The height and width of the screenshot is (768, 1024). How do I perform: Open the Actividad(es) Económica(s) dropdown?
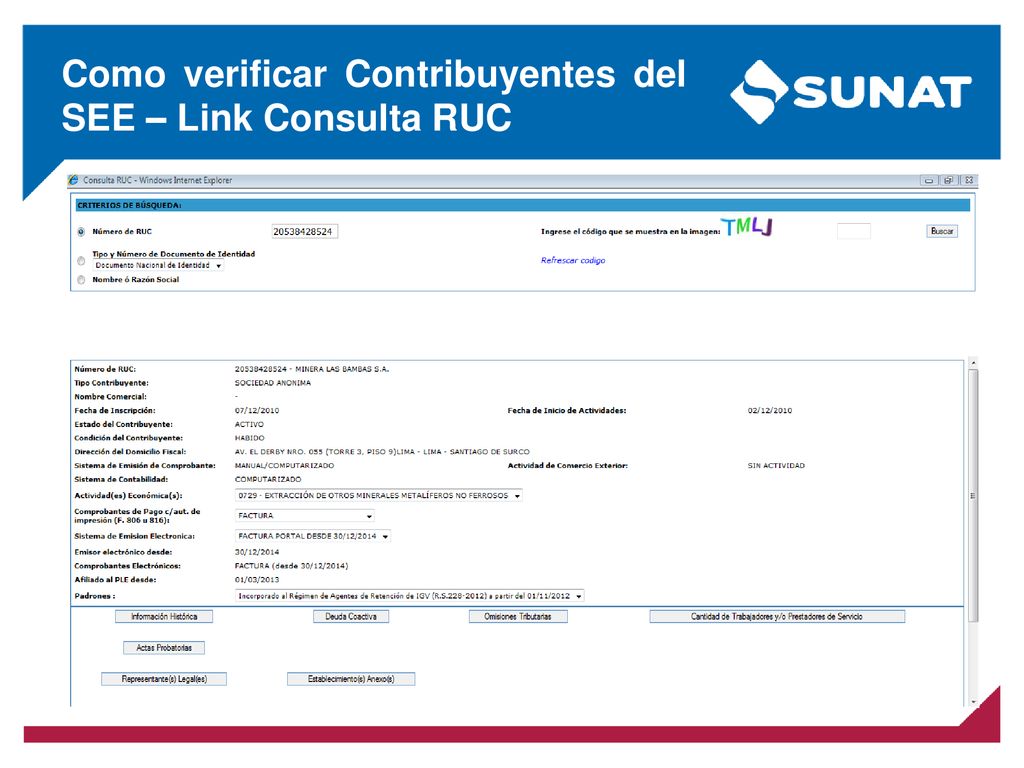(378, 496)
